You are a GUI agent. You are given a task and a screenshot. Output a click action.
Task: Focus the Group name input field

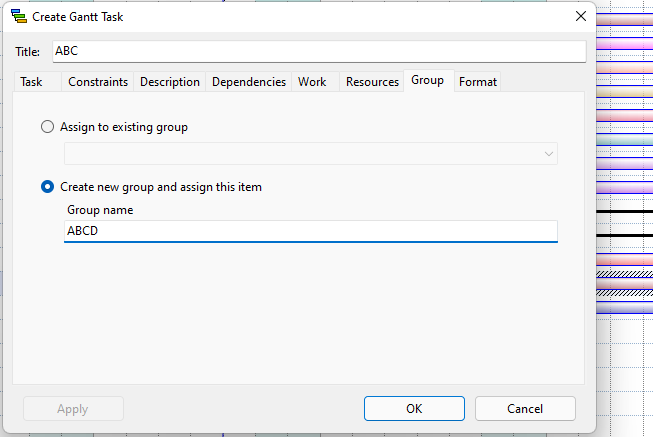pos(310,231)
